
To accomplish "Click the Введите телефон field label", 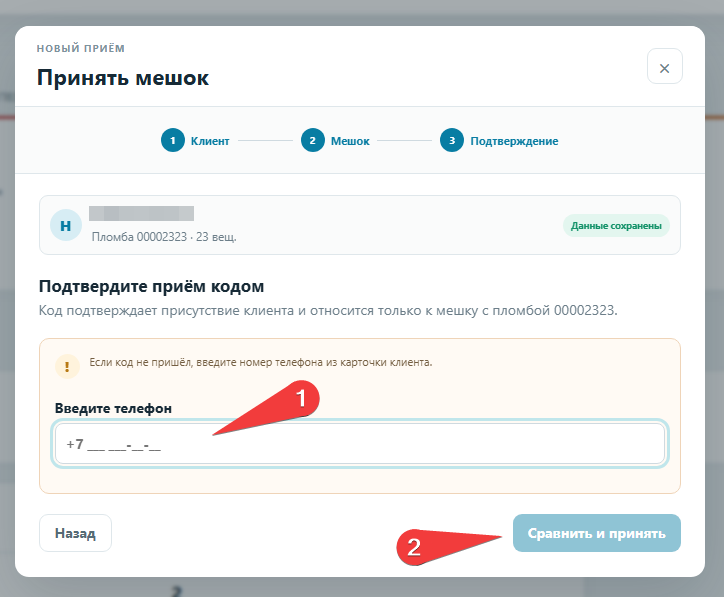I will (113, 409).
